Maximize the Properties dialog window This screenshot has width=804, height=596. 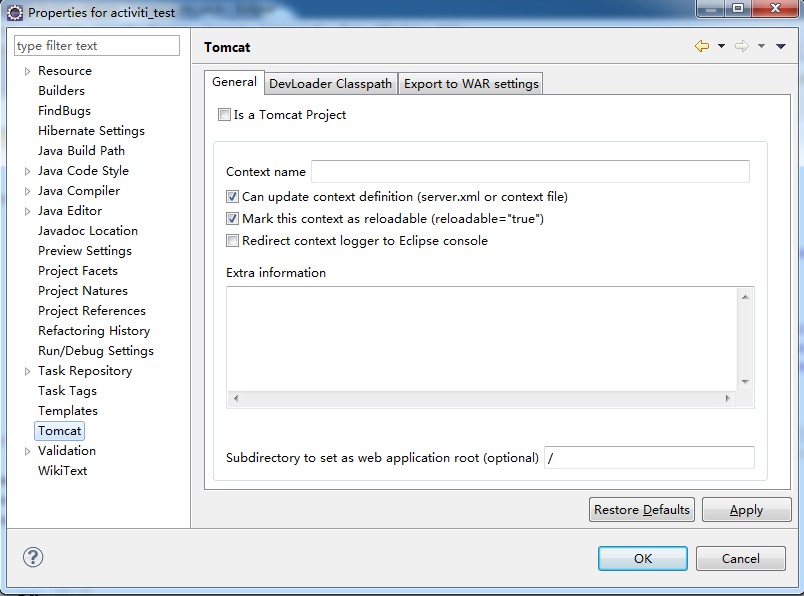[x=738, y=9]
